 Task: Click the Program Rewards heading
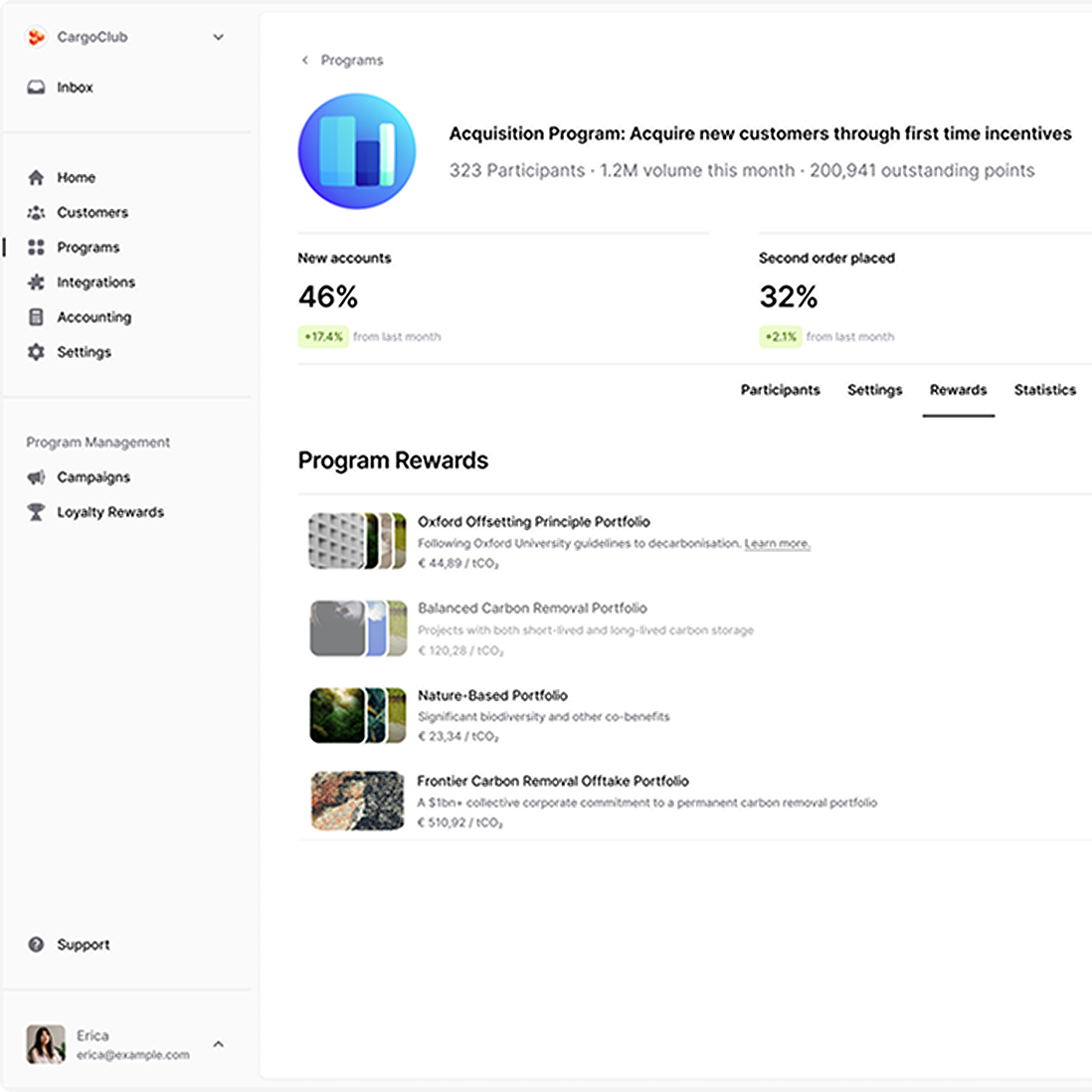pyautogui.click(x=393, y=460)
